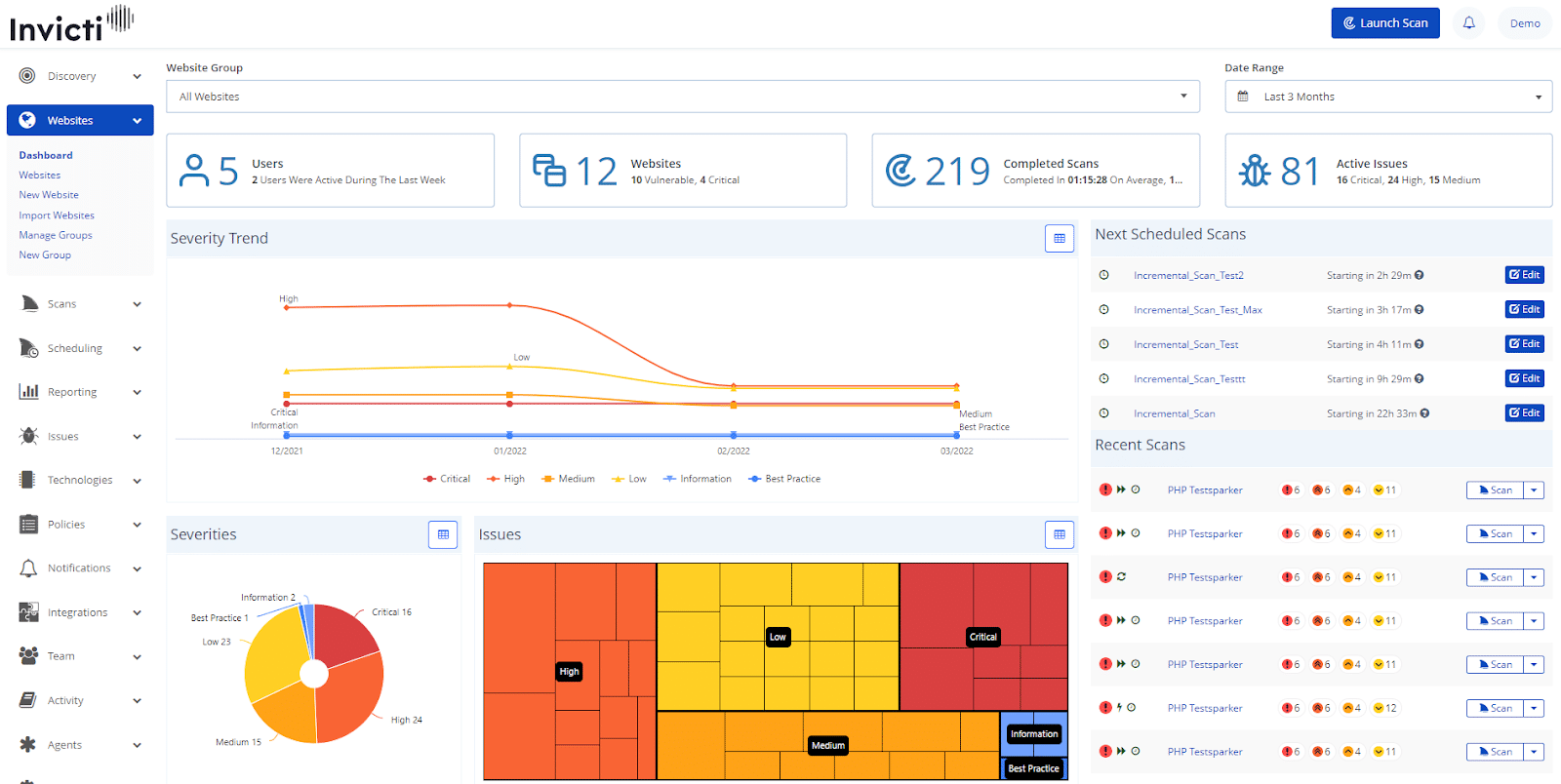
Task: Click the Scheduling sidebar icon
Action: pyautogui.click(x=28, y=348)
